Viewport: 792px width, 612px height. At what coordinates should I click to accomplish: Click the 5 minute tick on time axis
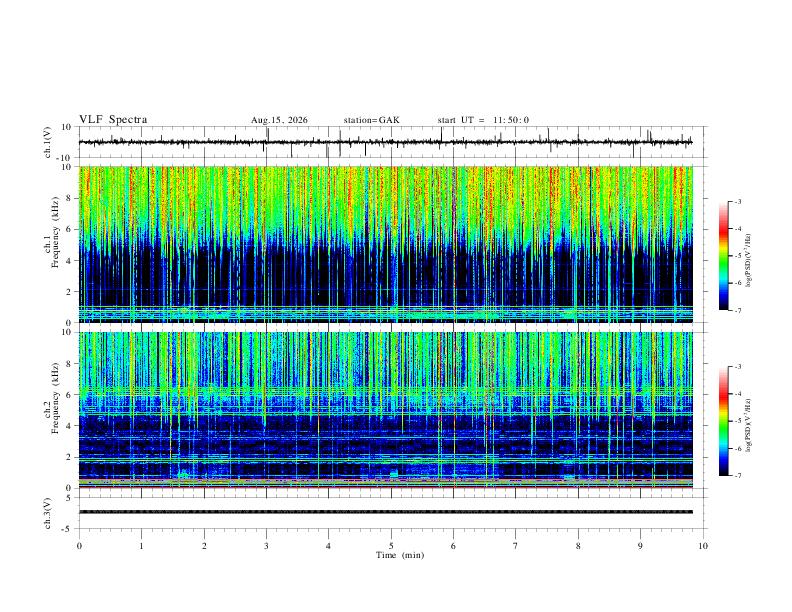(x=391, y=546)
